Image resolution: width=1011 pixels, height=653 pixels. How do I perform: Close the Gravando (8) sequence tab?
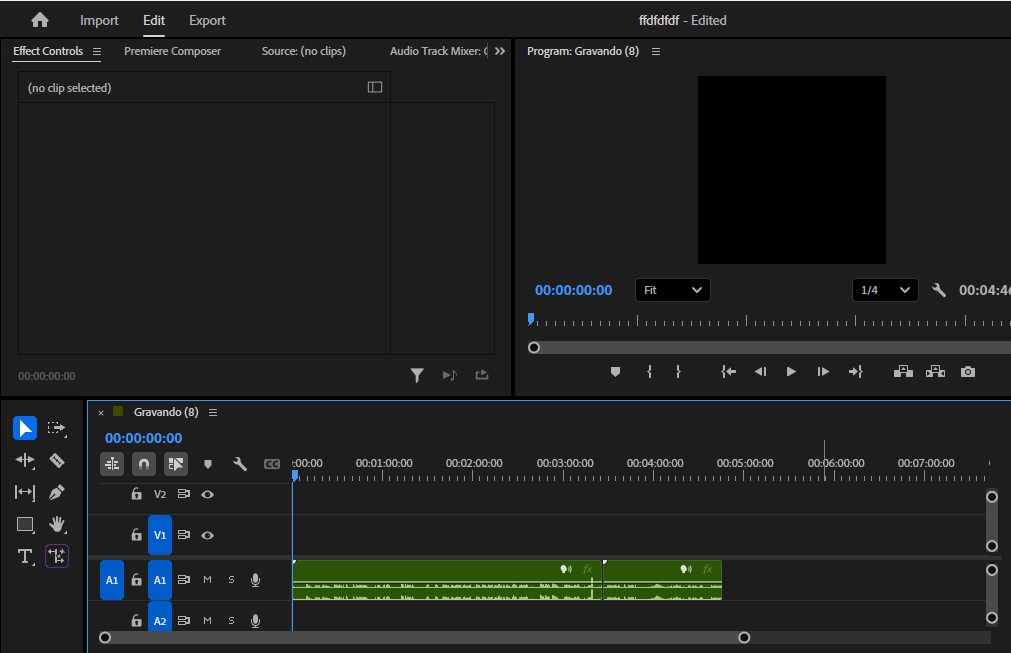click(x=101, y=413)
